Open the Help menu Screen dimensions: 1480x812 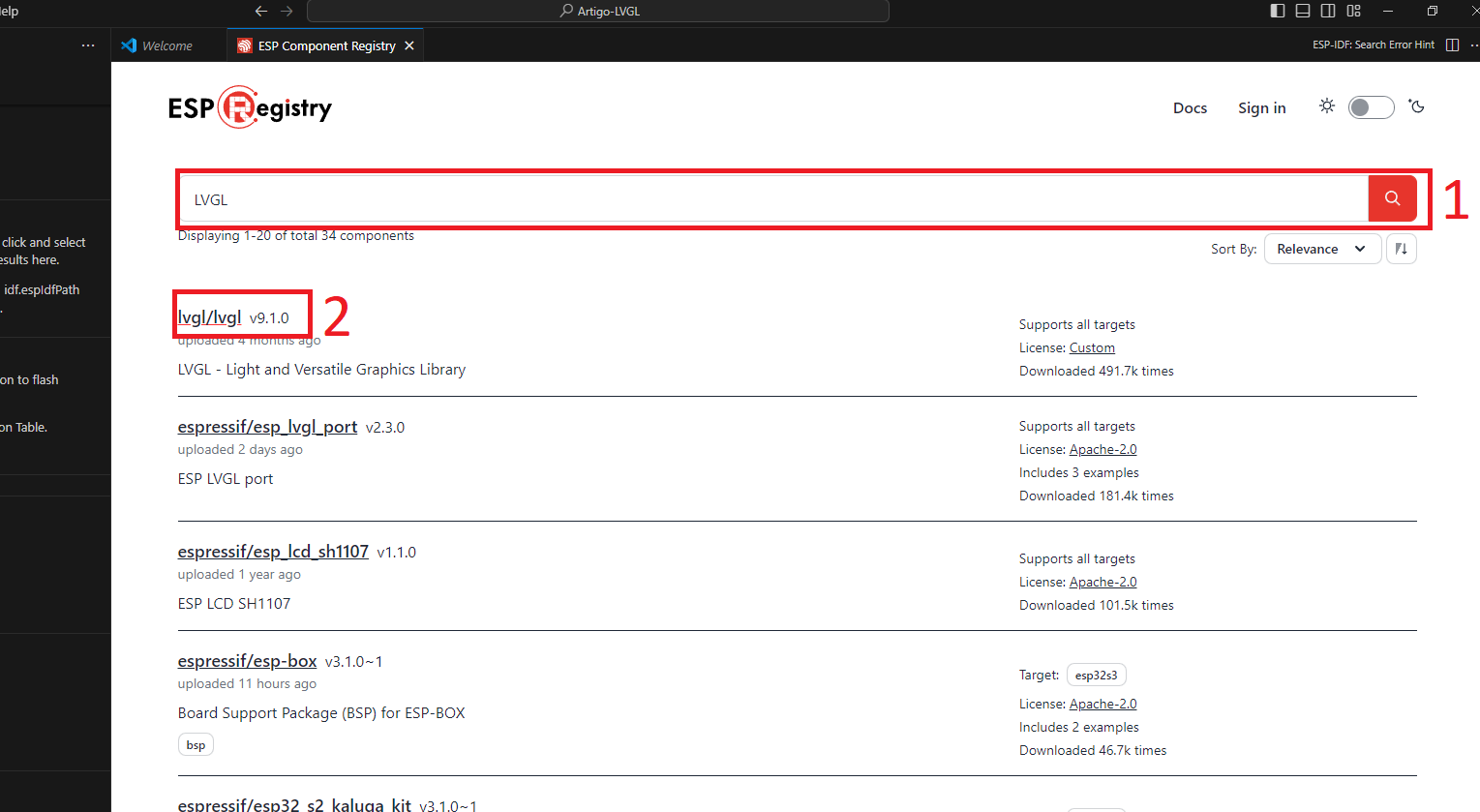(9, 11)
